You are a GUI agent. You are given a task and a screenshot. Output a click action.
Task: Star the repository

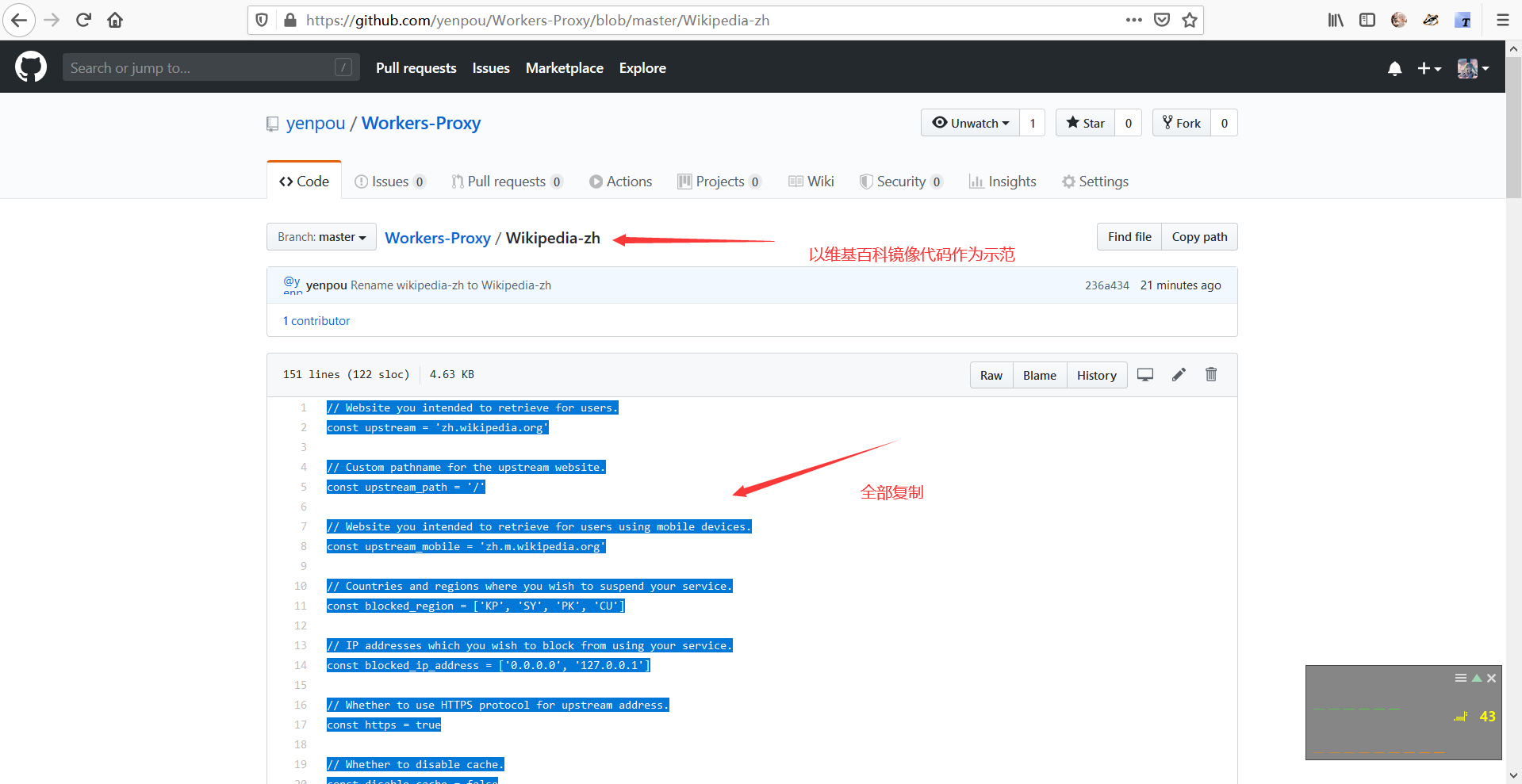(x=1085, y=123)
